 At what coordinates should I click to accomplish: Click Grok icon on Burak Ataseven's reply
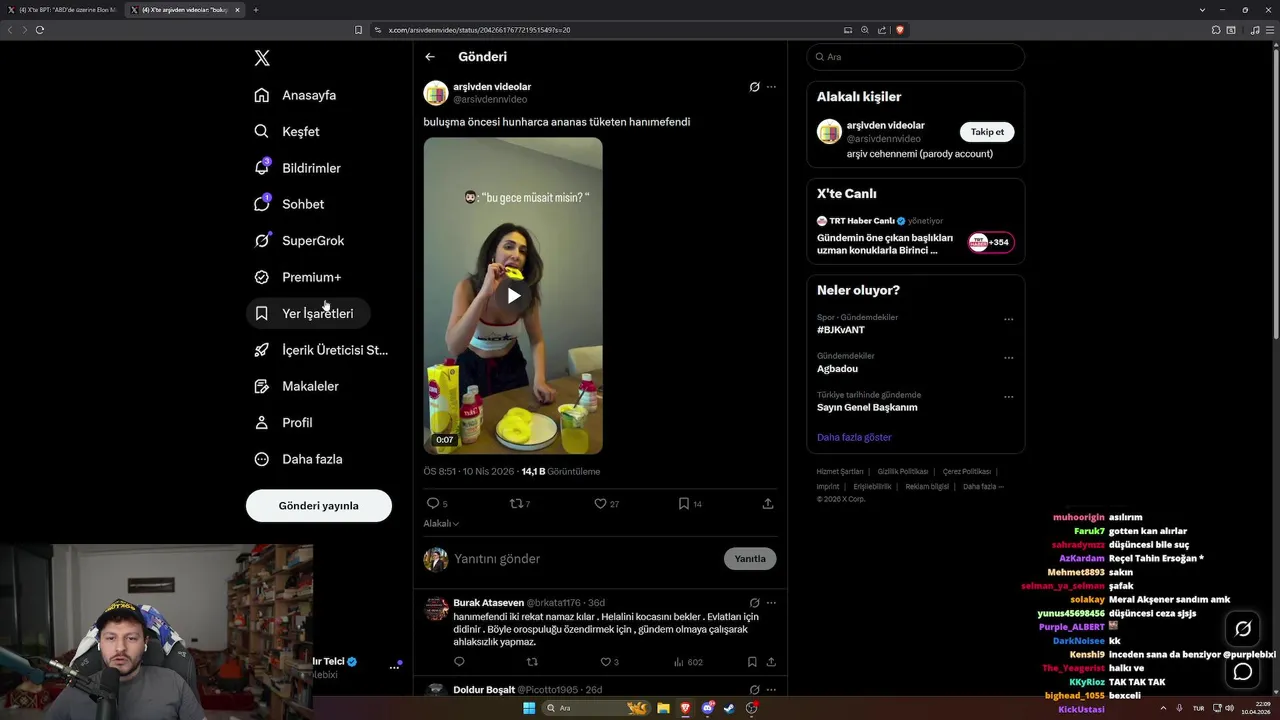point(754,603)
